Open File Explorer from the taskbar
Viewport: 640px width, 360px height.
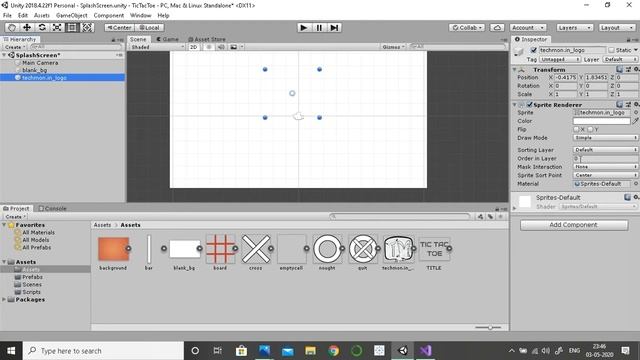tap(311, 351)
